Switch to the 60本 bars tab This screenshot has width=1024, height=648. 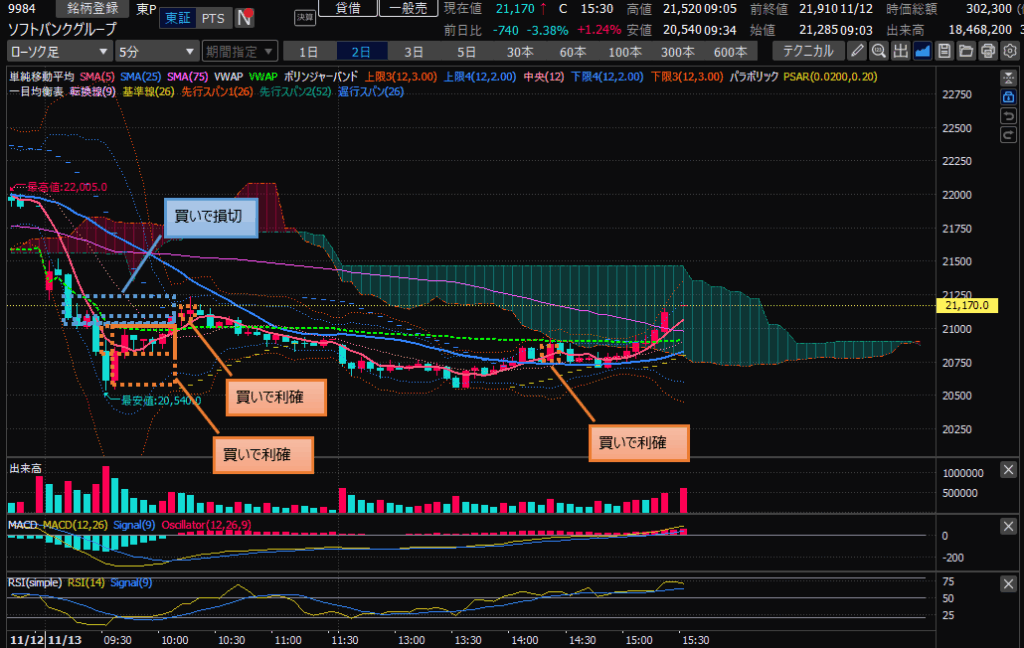coord(571,51)
